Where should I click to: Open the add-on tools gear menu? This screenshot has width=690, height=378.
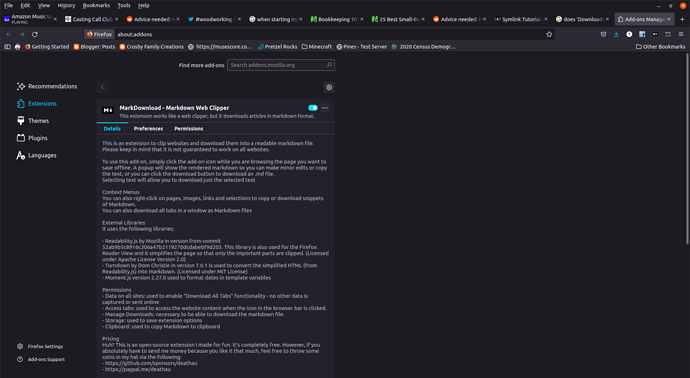329,87
